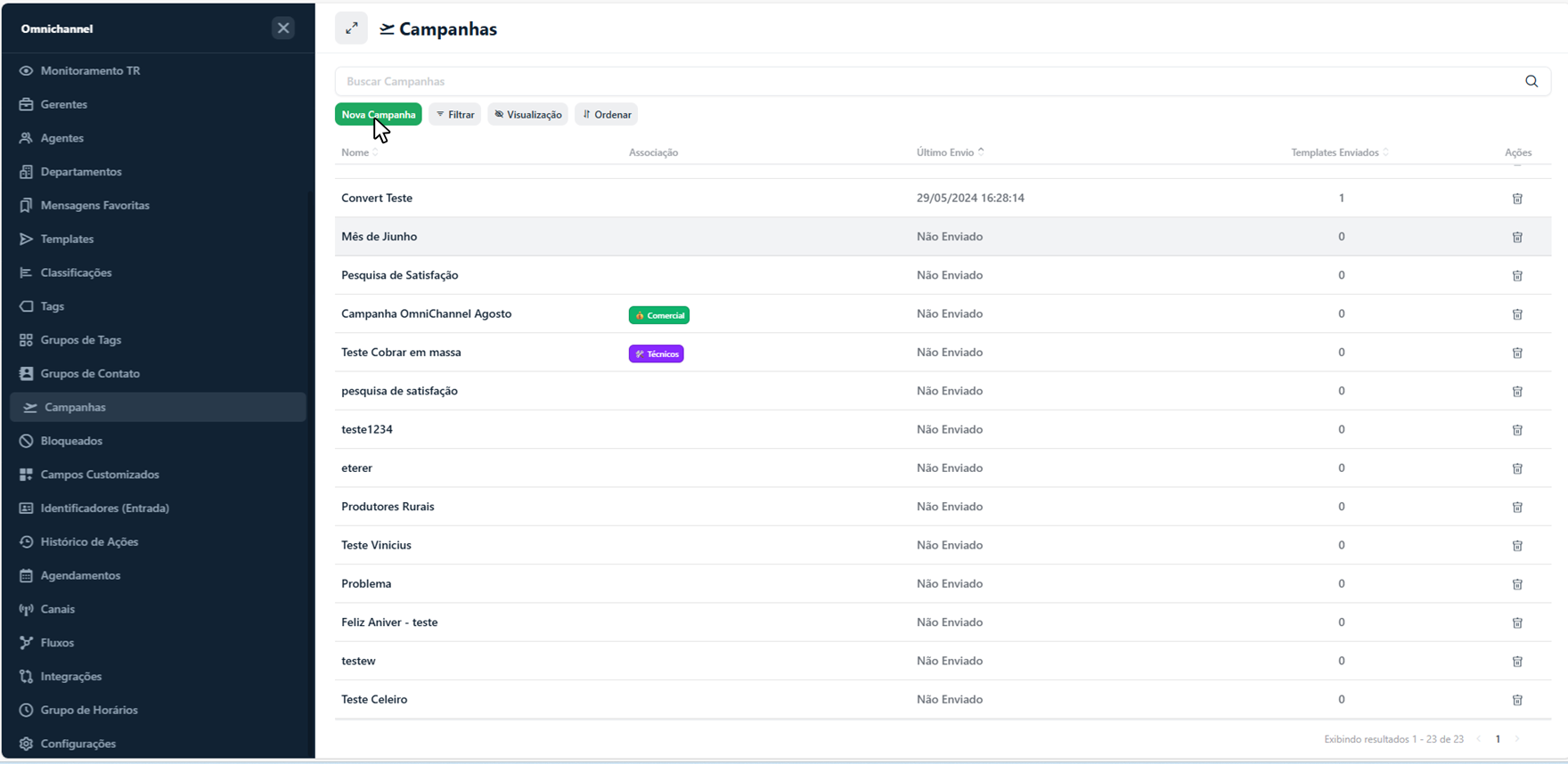Click the Bloqueados ban icon
Image resolution: width=1568 pixels, height=764 pixels.
coord(26,441)
